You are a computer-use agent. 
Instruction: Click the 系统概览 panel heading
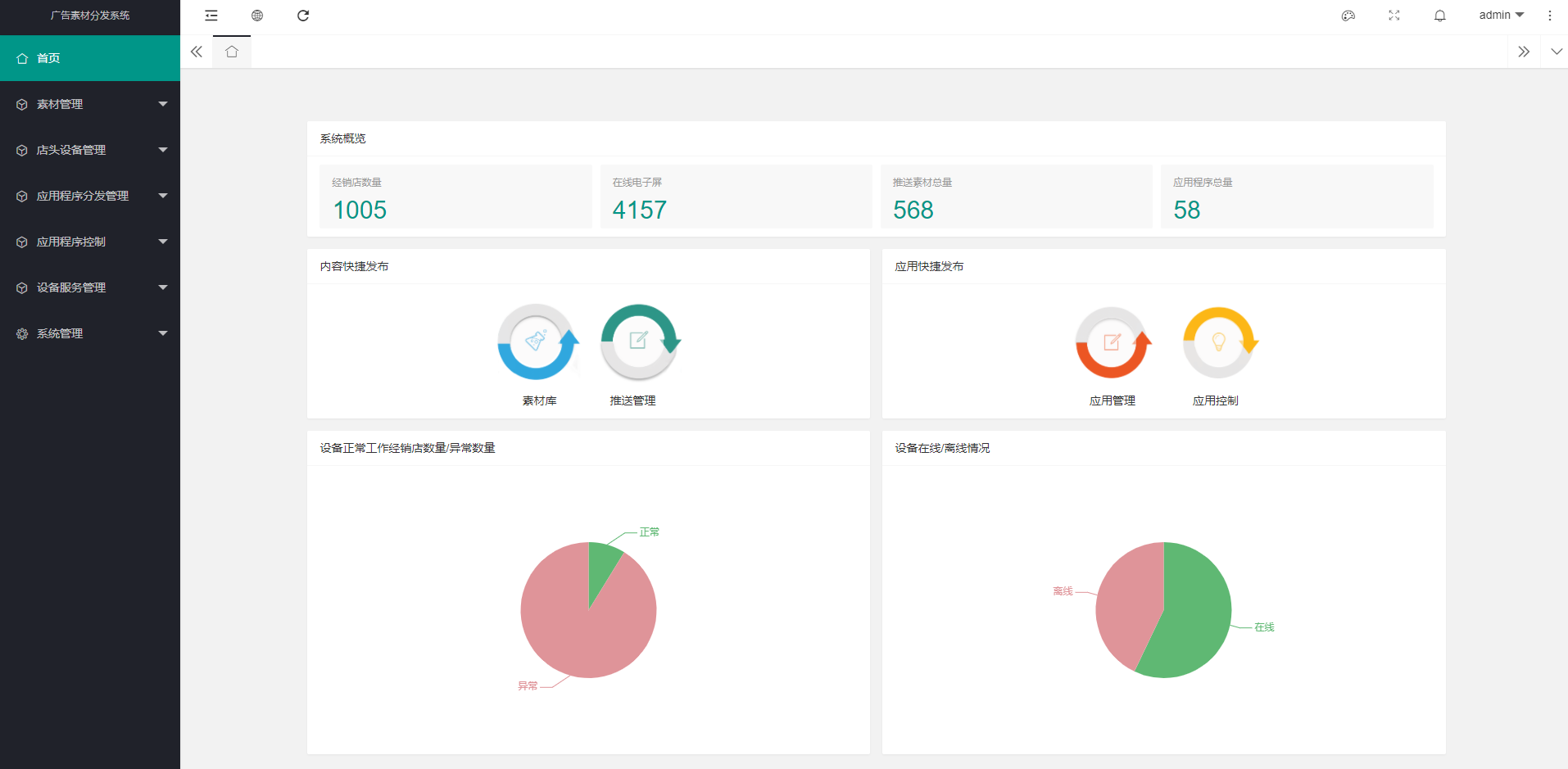pos(342,138)
